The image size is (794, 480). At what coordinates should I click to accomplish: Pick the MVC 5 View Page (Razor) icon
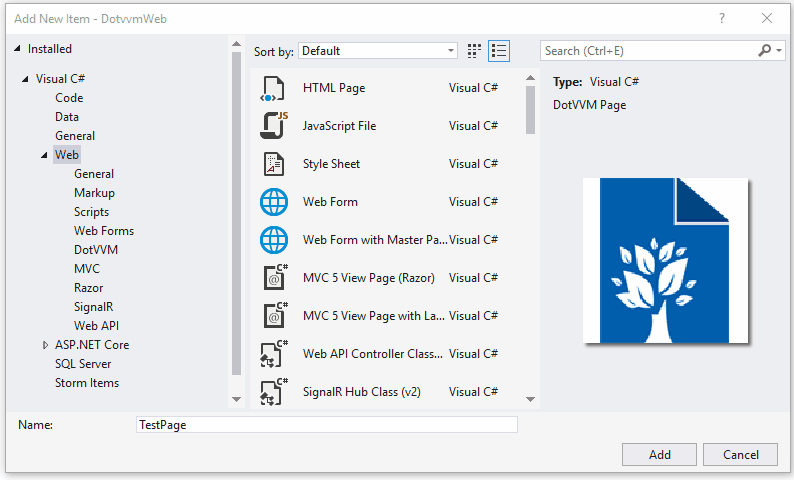coord(274,278)
